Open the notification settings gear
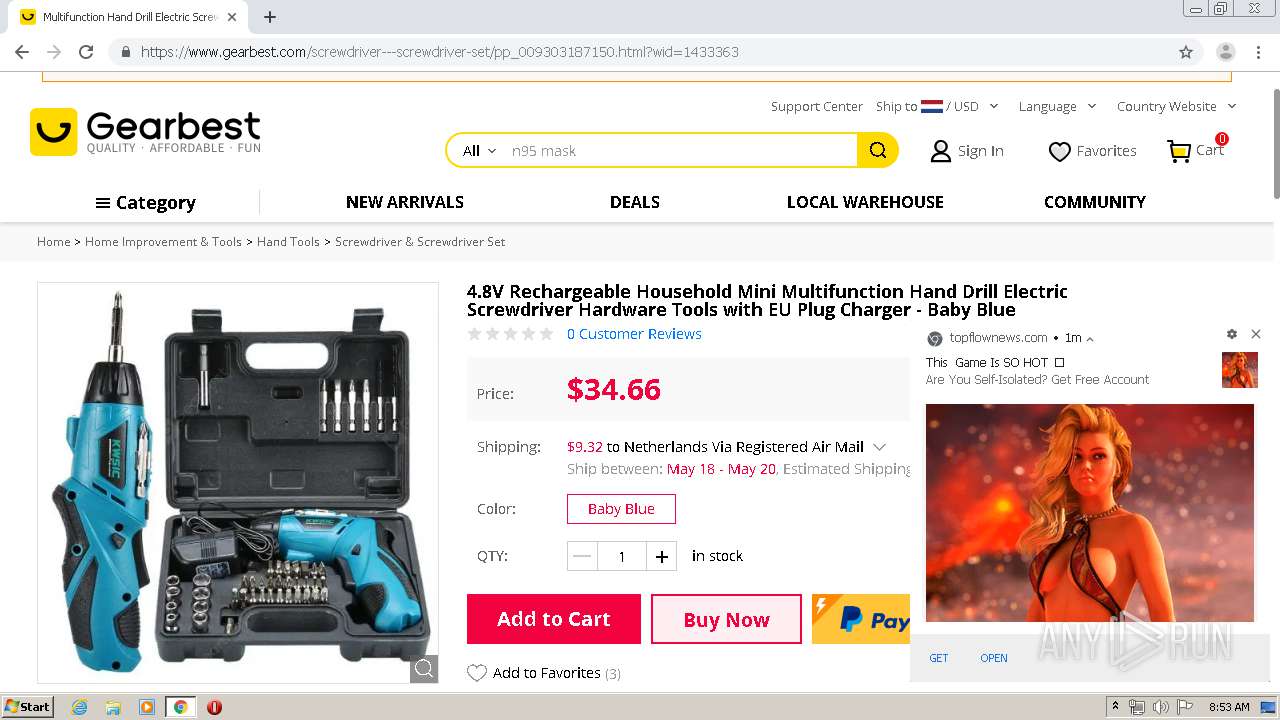 1232,334
